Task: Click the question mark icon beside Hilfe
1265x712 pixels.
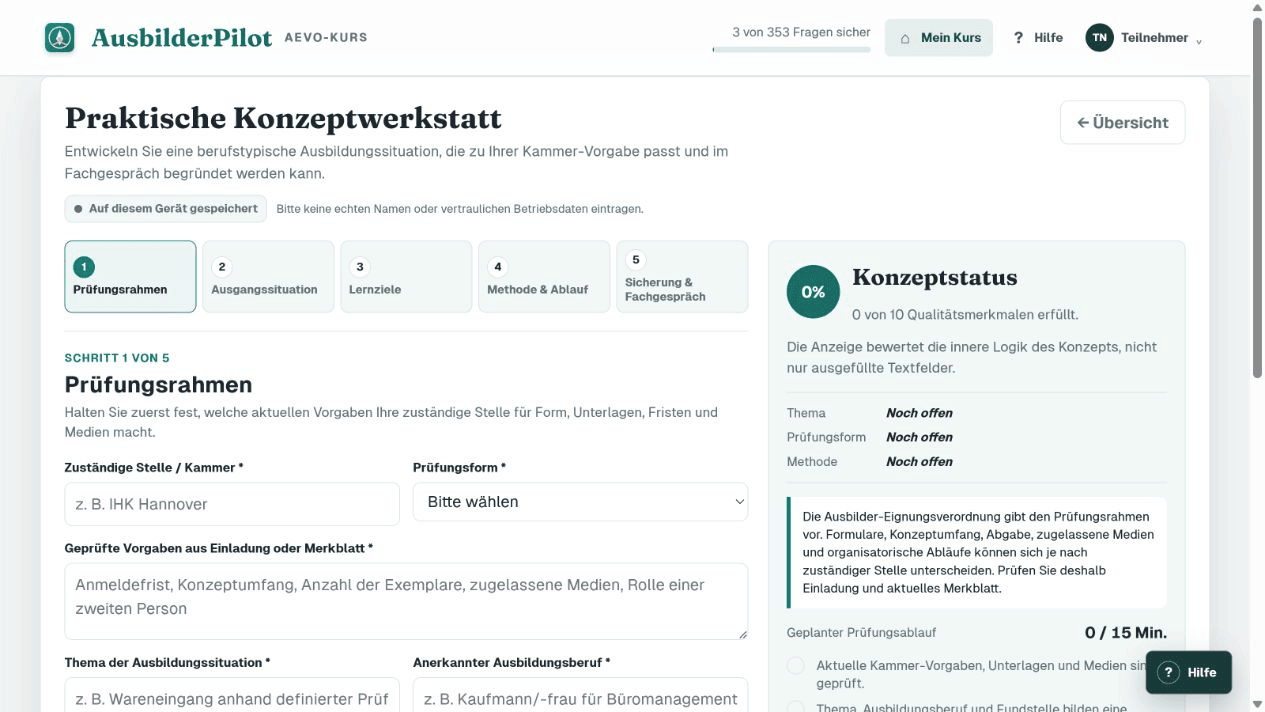Action: [1018, 38]
